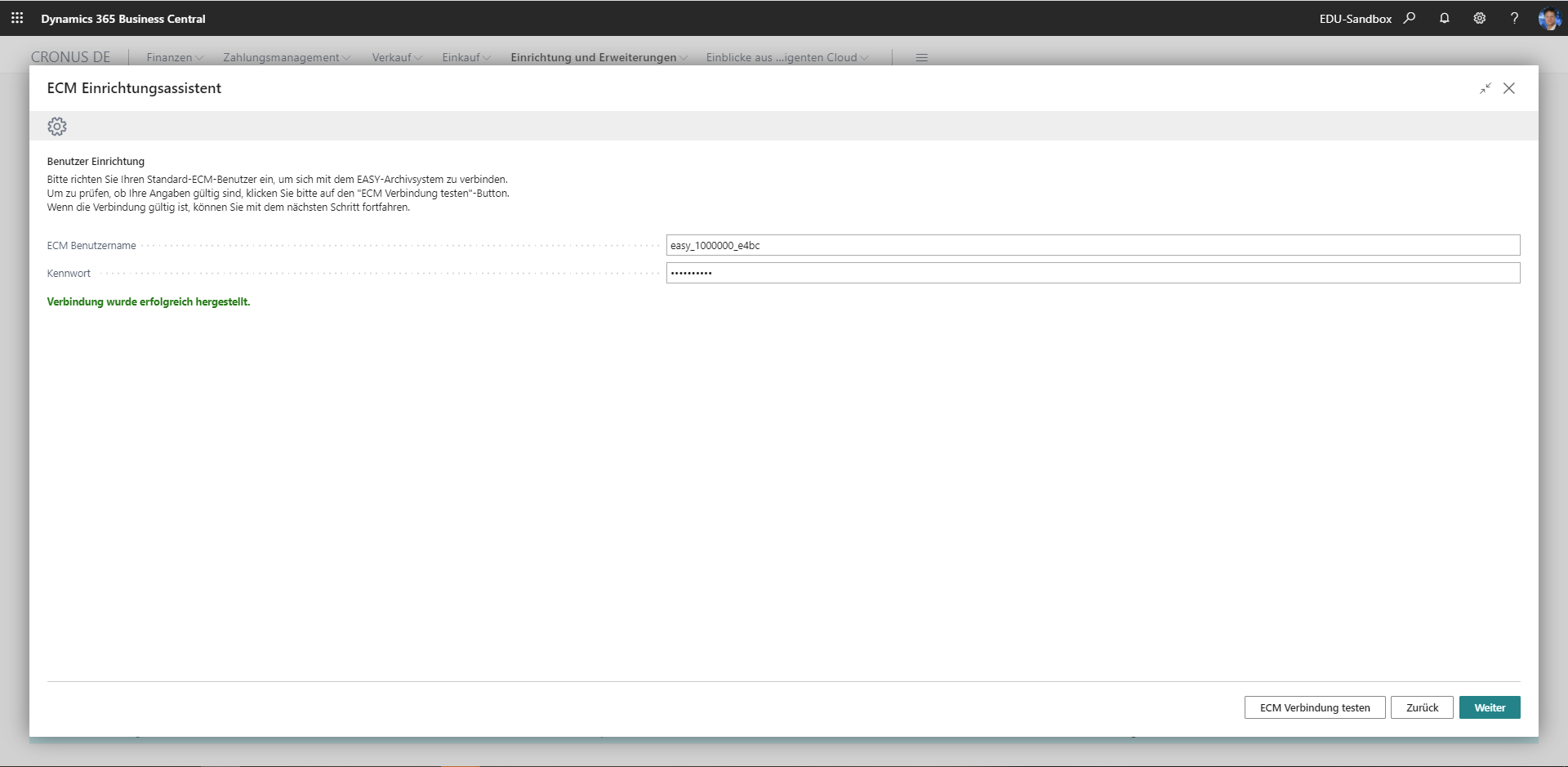Image resolution: width=1568 pixels, height=767 pixels.
Task: Click the user profile avatar
Action: tap(1549, 18)
